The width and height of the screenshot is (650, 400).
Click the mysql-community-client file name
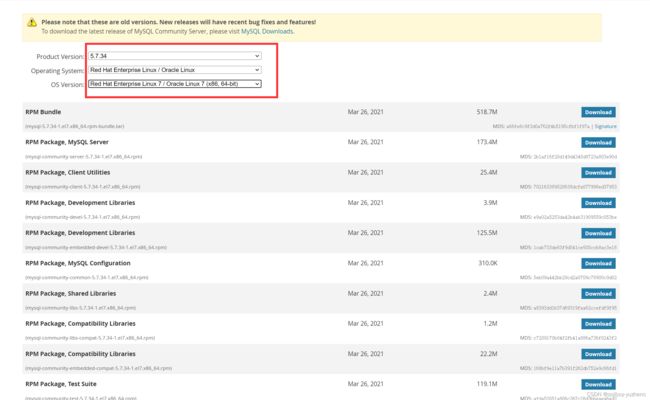[83, 187]
